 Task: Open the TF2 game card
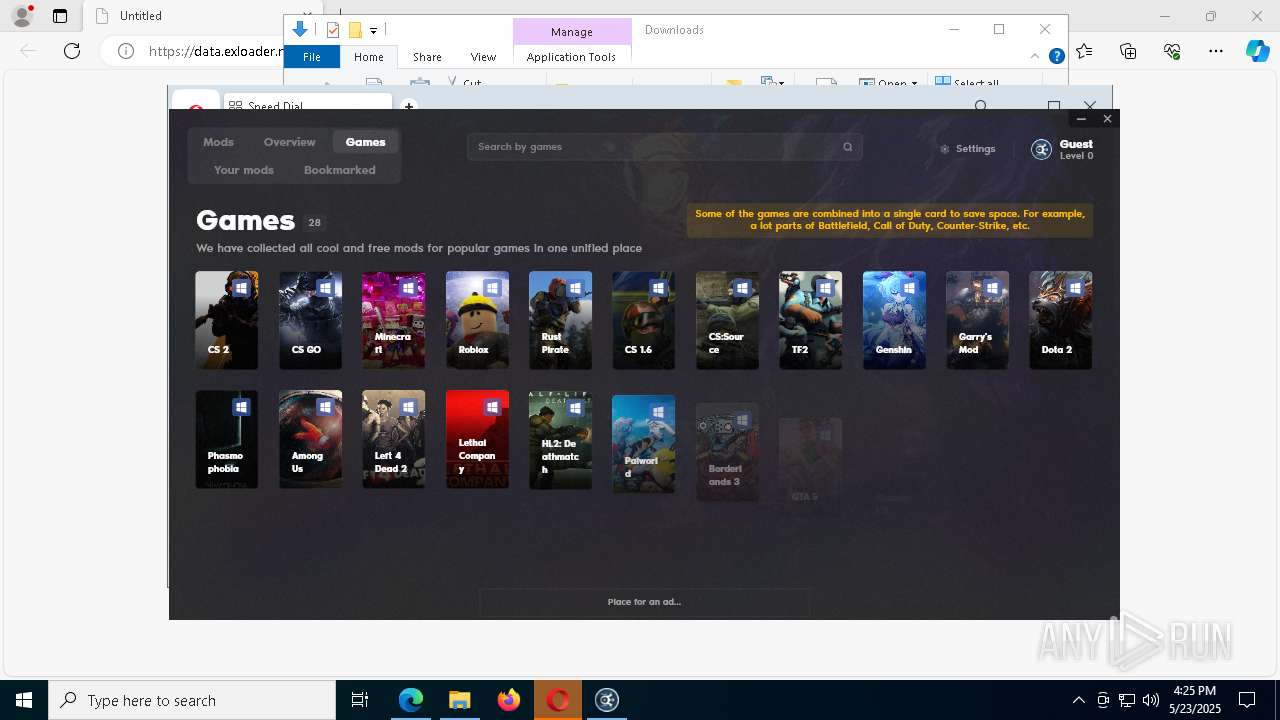(x=810, y=320)
